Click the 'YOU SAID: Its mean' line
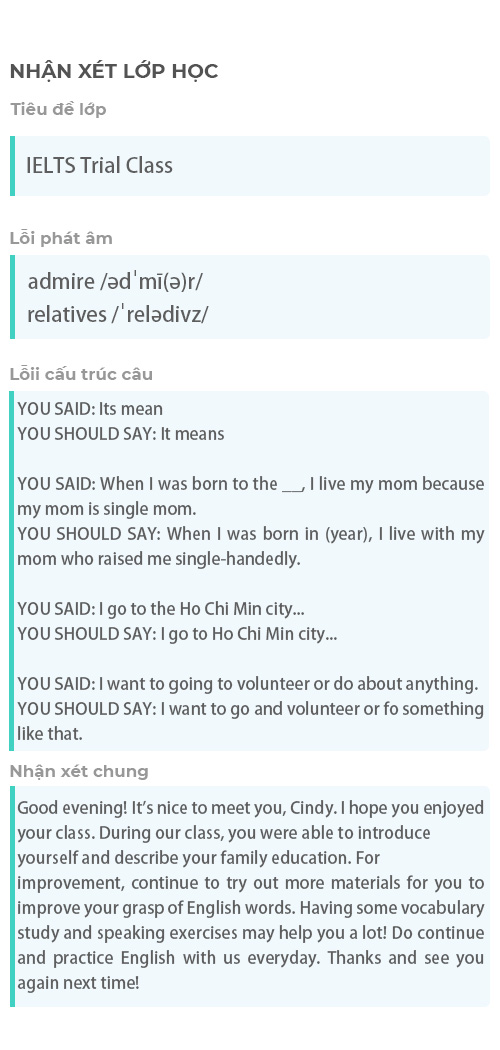Screen dimensions: 500x1050 click(90, 409)
